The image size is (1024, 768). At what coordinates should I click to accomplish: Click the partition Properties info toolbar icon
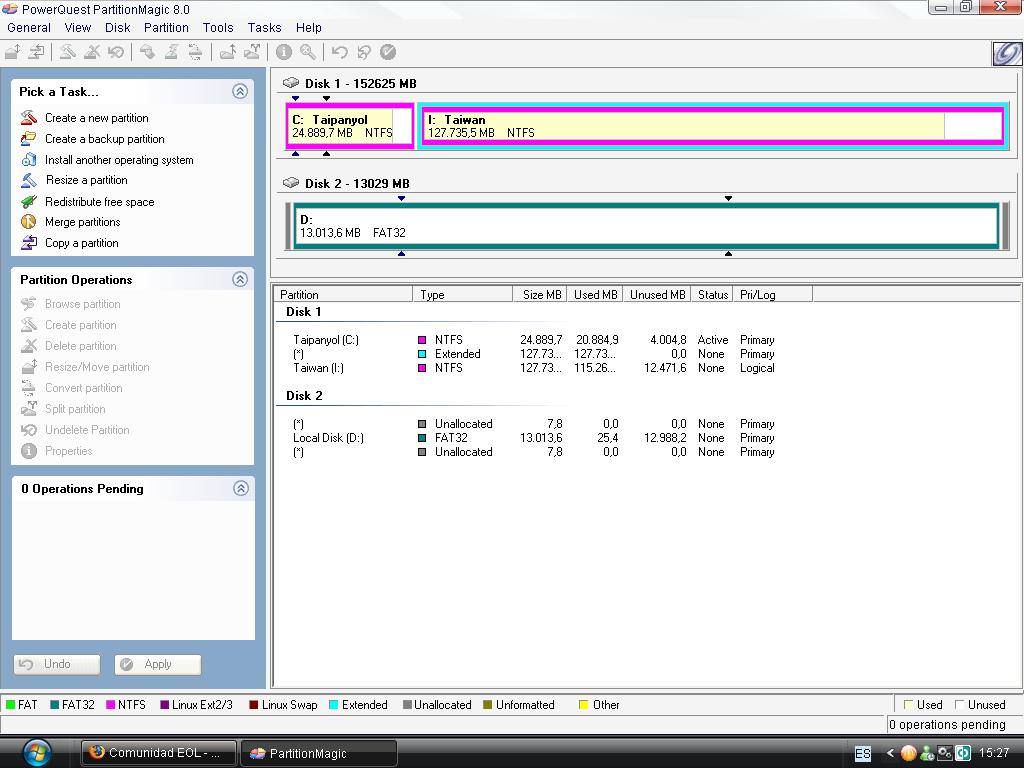tap(283, 52)
